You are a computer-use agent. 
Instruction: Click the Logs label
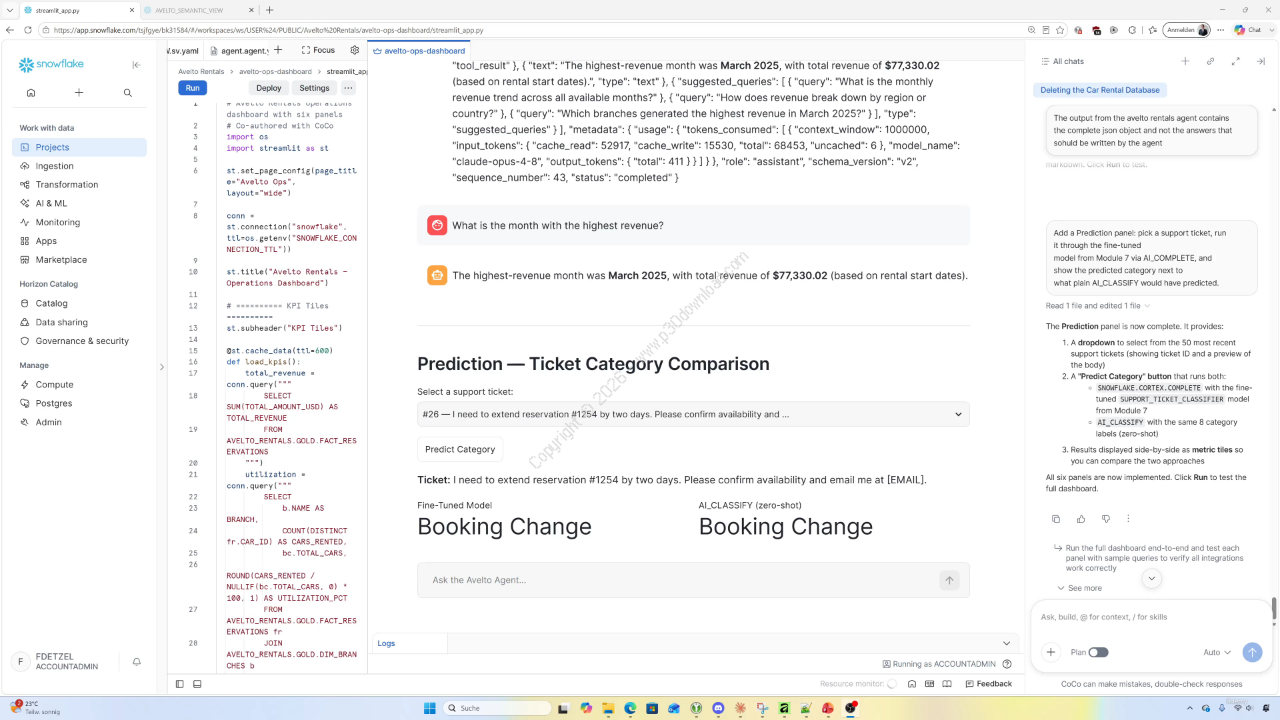[386, 643]
